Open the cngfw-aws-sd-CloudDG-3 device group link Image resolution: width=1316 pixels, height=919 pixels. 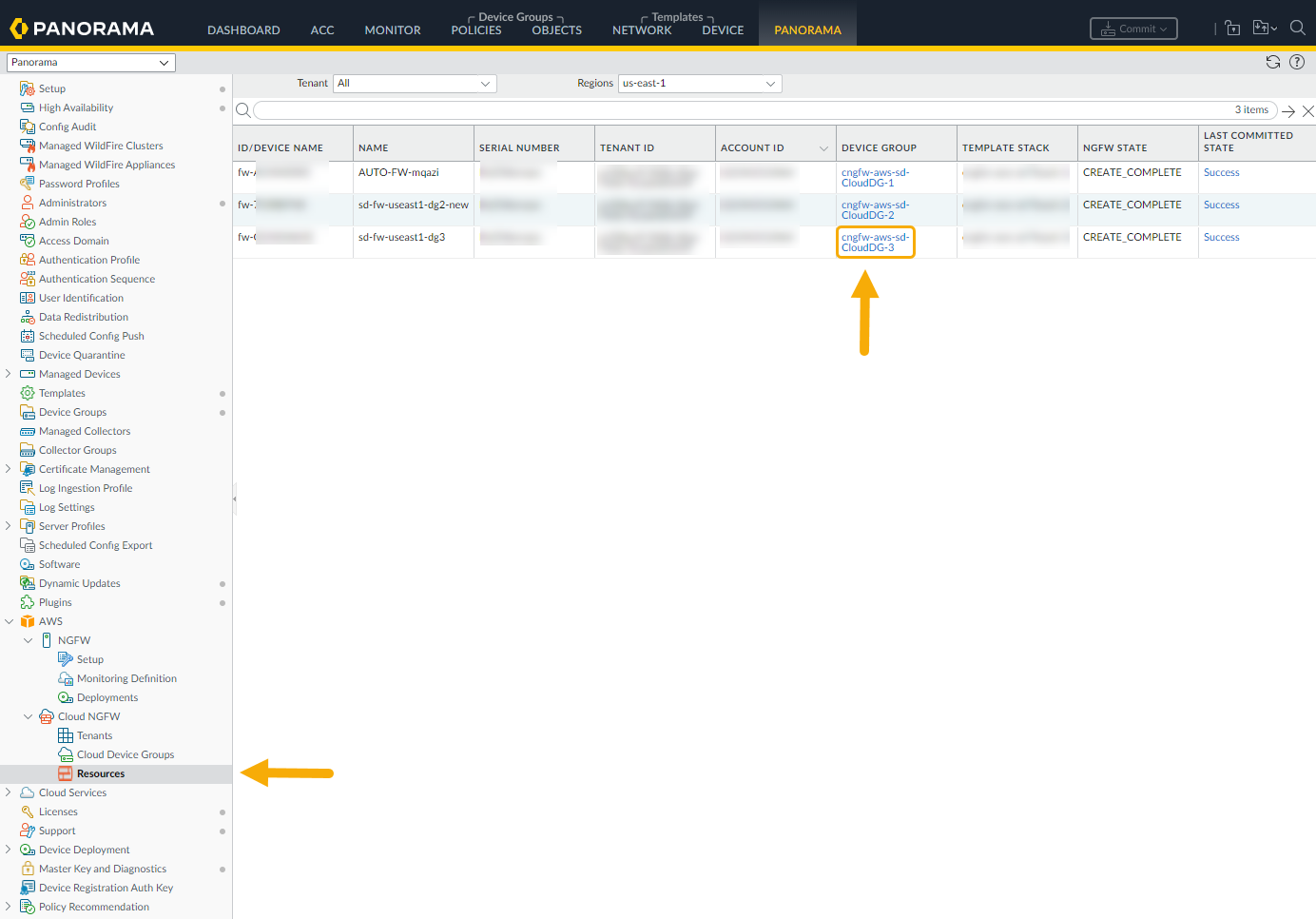tap(875, 243)
